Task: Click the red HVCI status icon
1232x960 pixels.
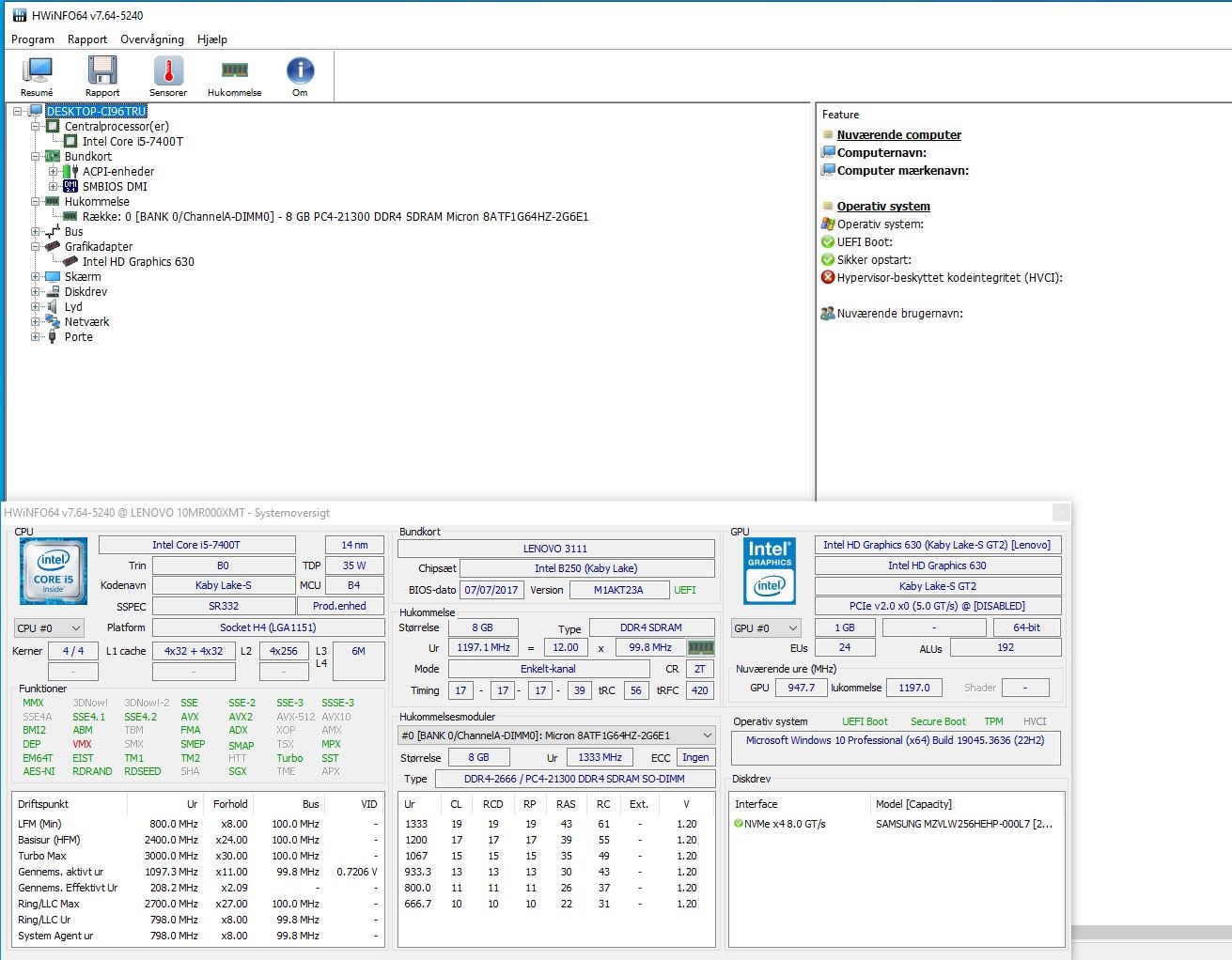Action: 828,277
